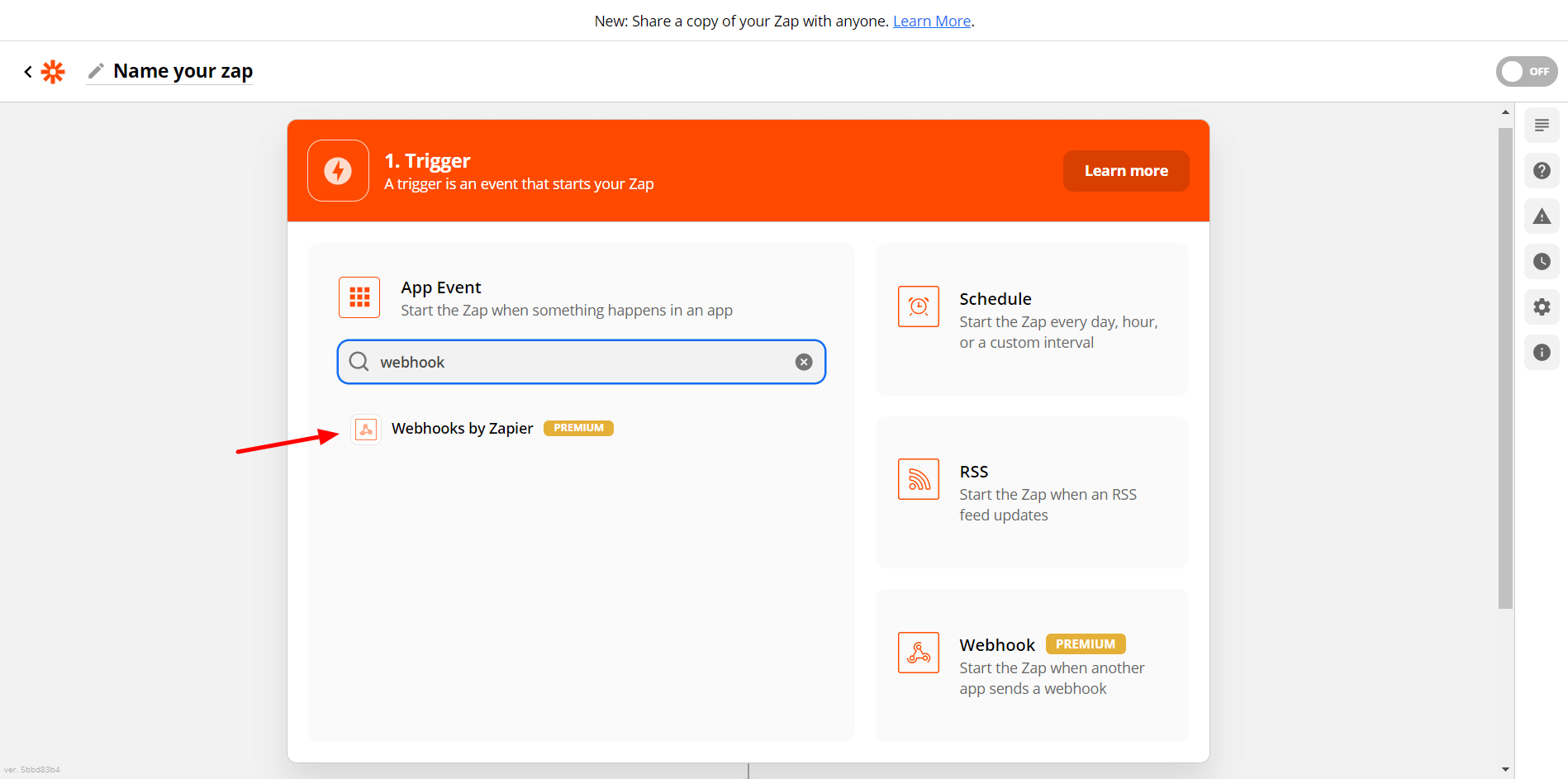The width and height of the screenshot is (1568, 779).
Task: Open the warnings triangle sidebar icon
Action: pyautogui.click(x=1542, y=216)
